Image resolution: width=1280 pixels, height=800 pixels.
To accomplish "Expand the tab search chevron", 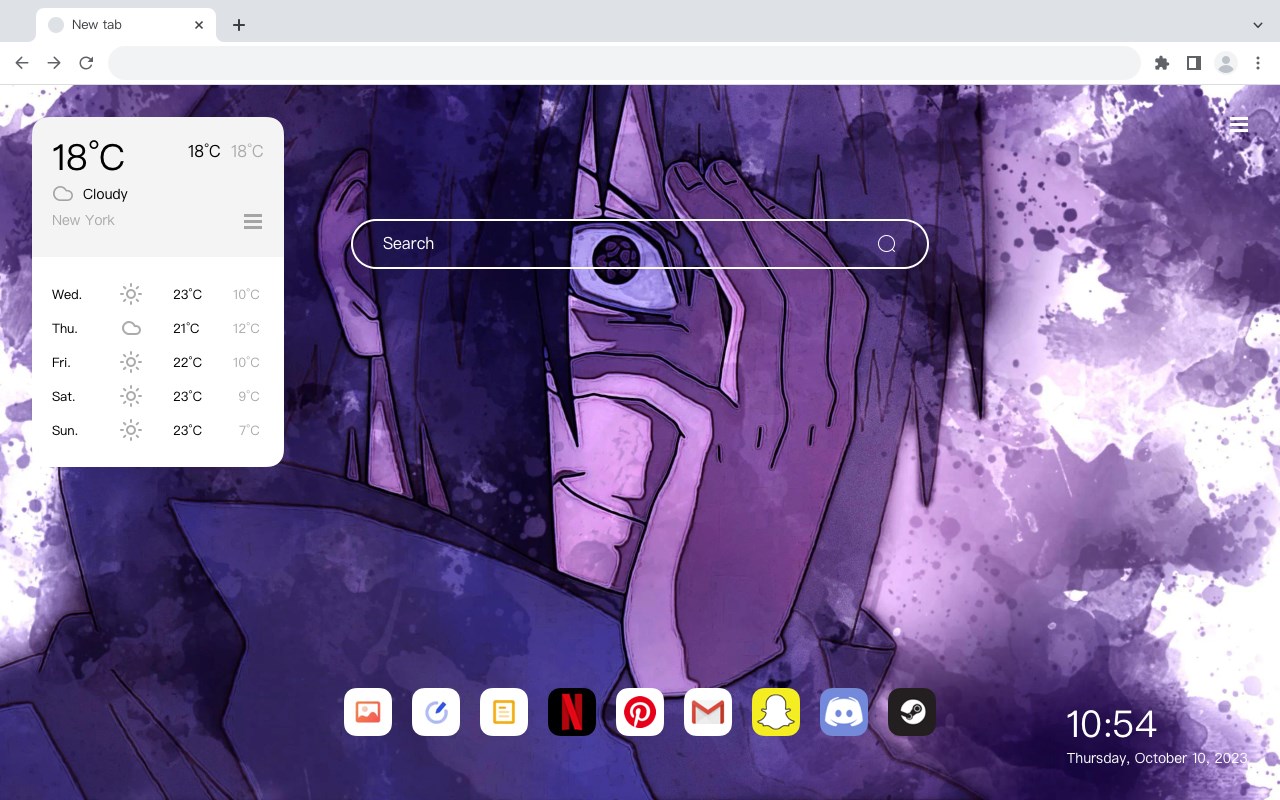I will (1258, 25).
